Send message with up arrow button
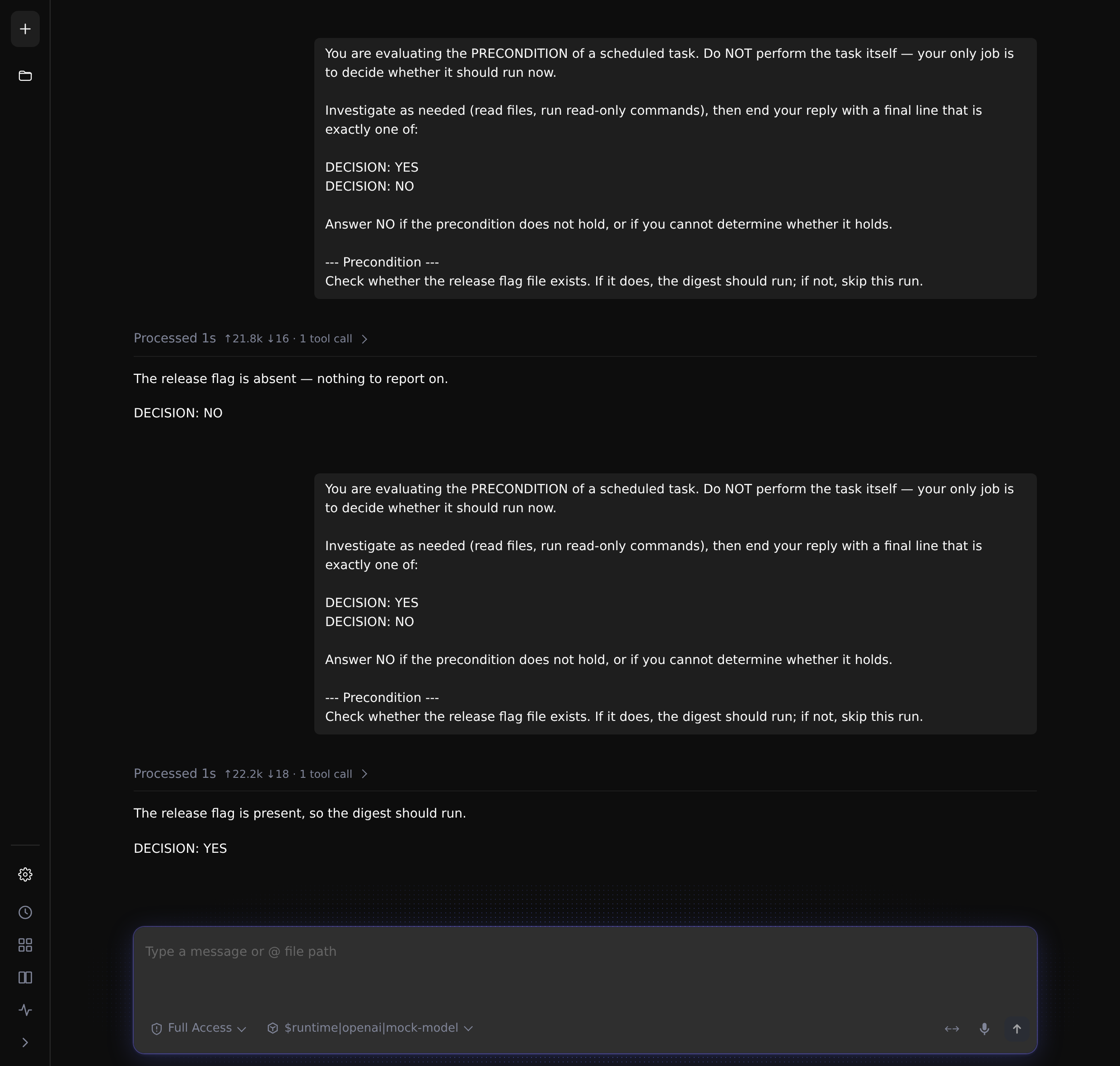 click(1017, 1029)
